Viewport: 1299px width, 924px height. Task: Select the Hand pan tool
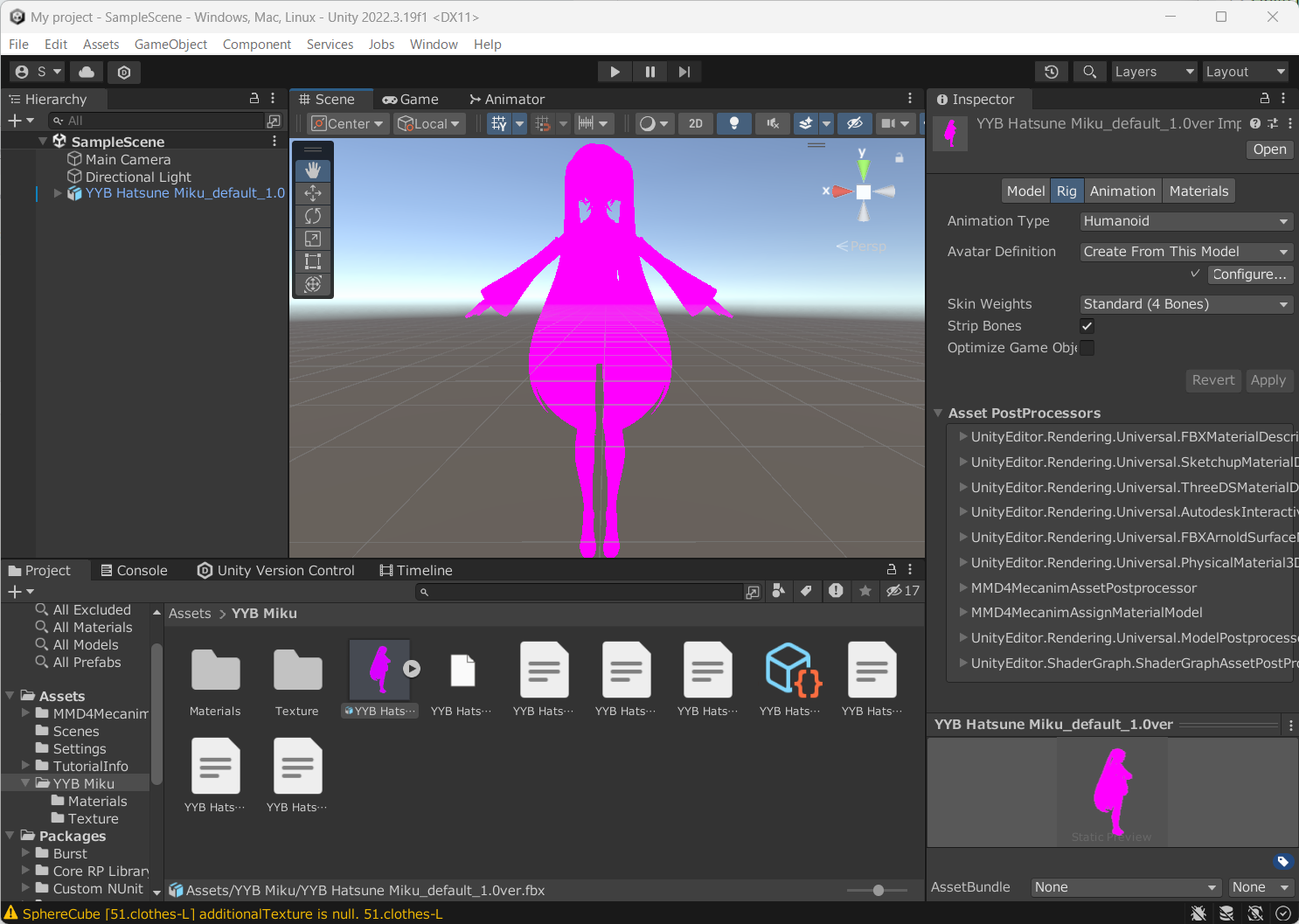pyautogui.click(x=312, y=169)
